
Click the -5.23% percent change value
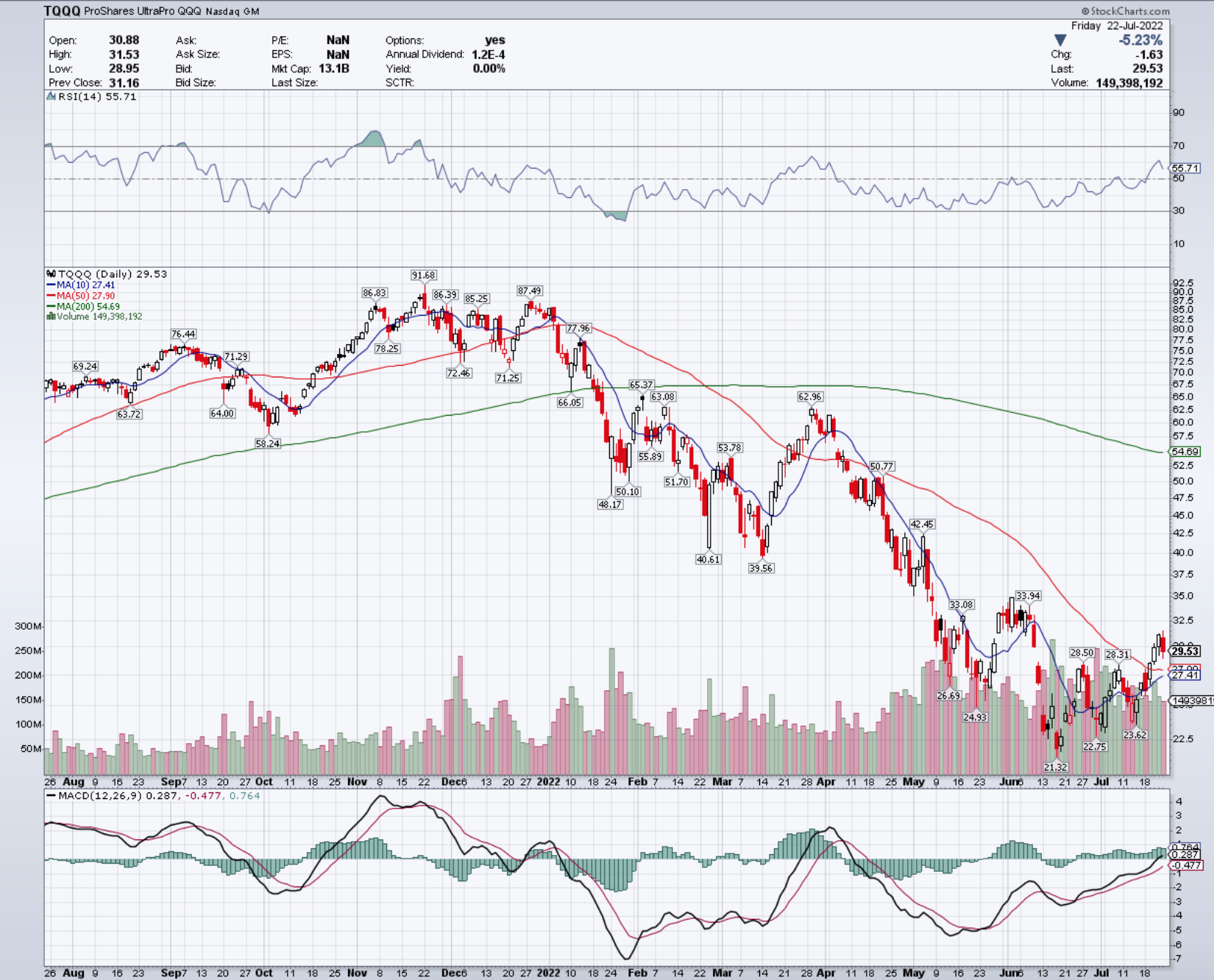[x=1140, y=40]
